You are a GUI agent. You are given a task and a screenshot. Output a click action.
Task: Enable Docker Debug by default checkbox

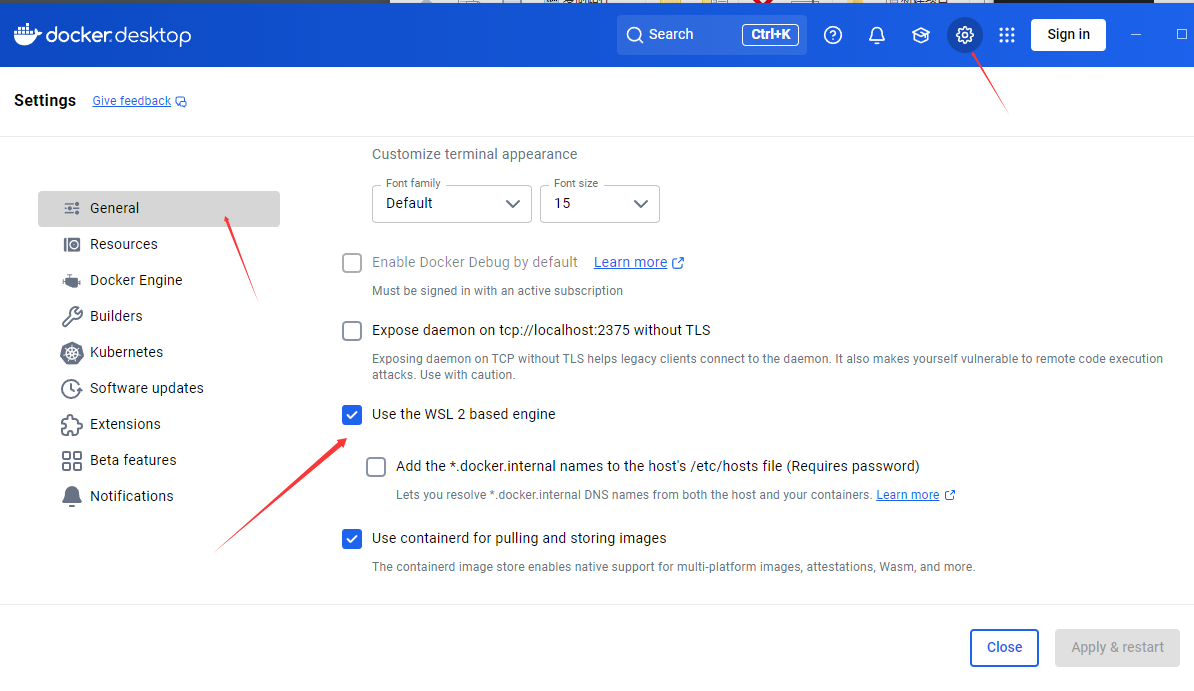click(352, 263)
